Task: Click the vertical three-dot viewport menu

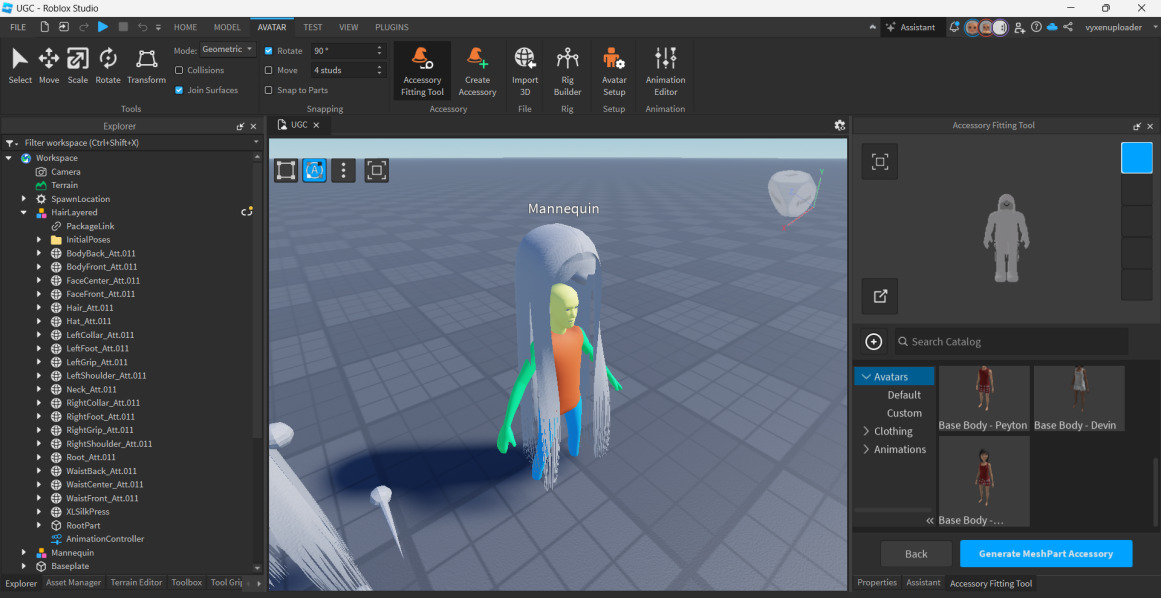Action: 343,170
